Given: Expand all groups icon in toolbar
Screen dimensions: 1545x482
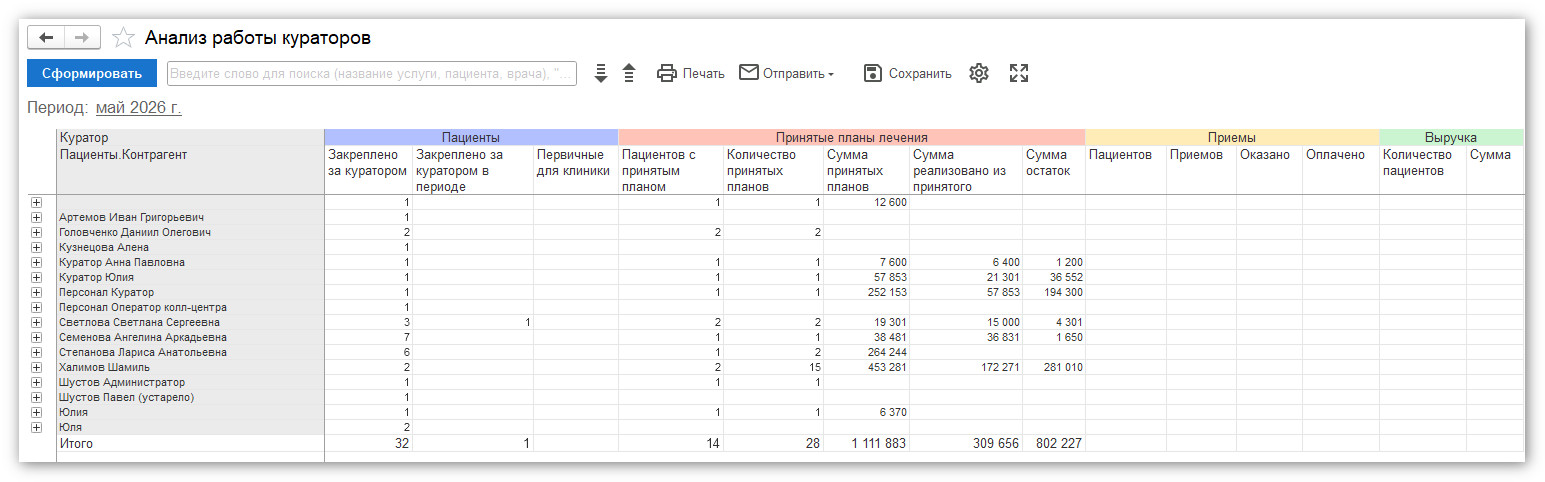Looking at the screenshot, I should 600,73.
